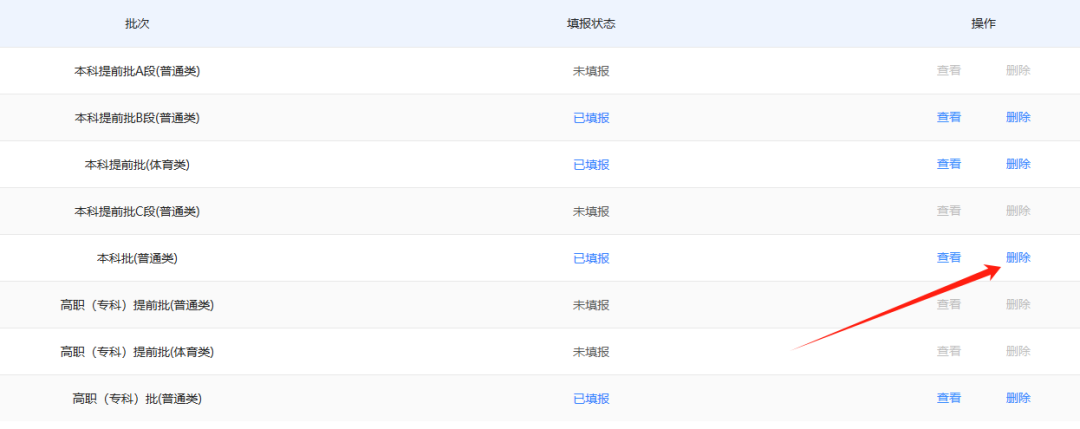View the 高职（专科）批(普通类) entry

[948, 398]
